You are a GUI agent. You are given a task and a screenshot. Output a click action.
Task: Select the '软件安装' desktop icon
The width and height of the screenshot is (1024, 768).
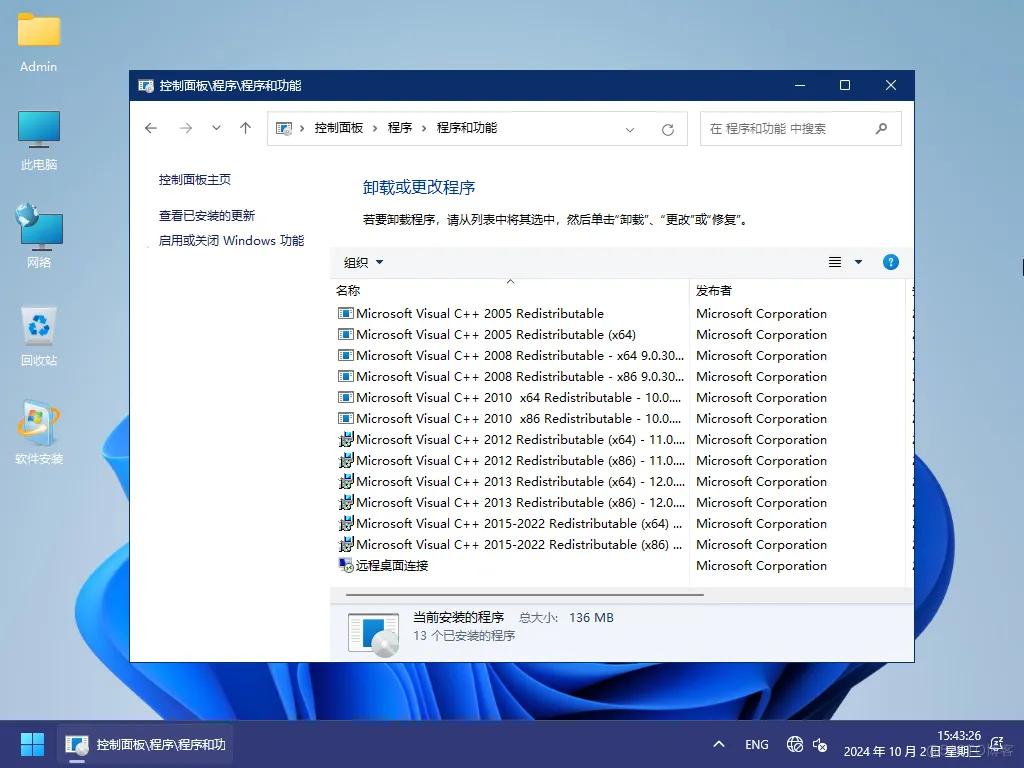tap(39, 432)
